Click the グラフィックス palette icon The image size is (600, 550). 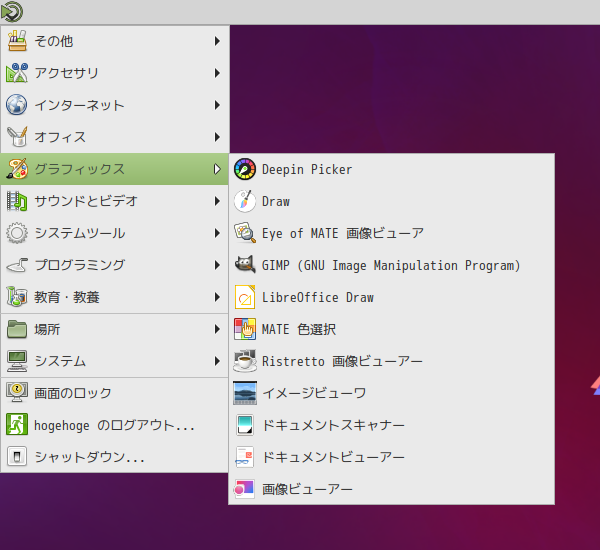pos(17,169)
